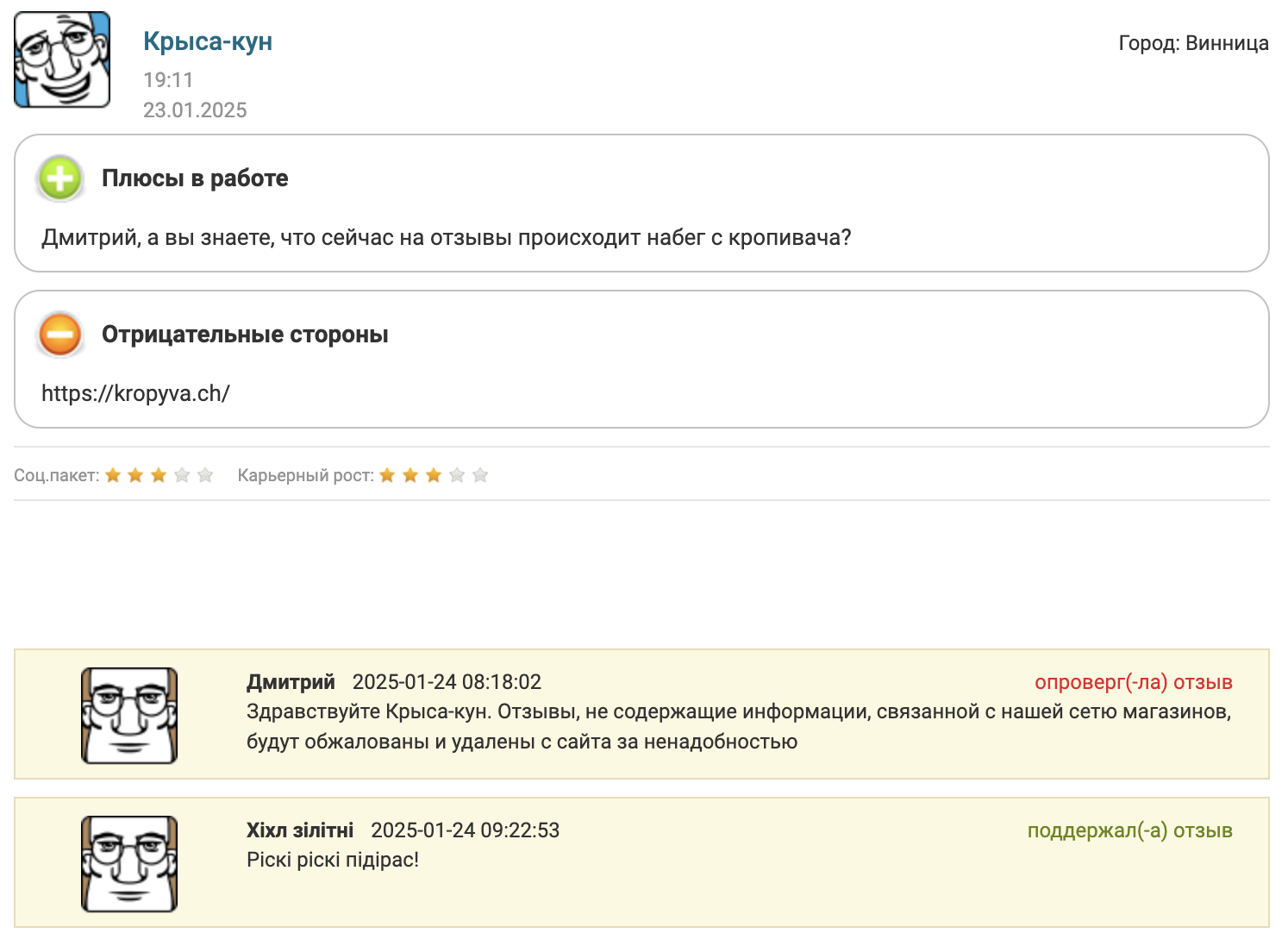Open the Крыса-кун username link
Screen dimensions: 1288x952
click(x=208, y=41)
